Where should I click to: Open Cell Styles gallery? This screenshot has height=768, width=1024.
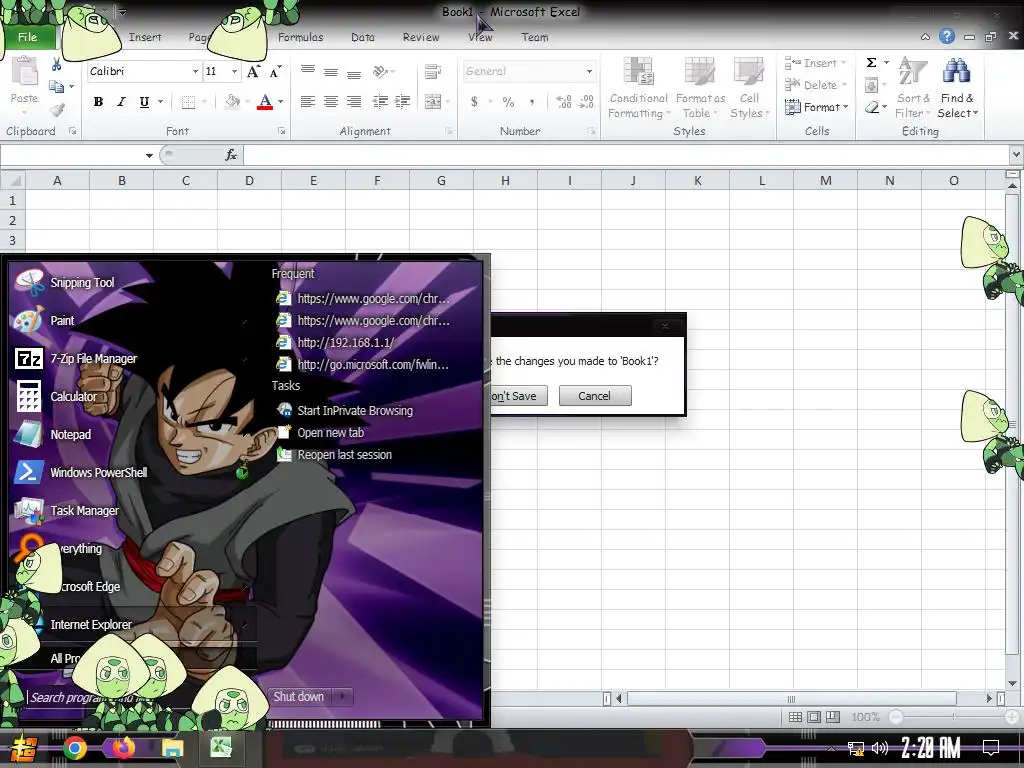tap(749, 88)
